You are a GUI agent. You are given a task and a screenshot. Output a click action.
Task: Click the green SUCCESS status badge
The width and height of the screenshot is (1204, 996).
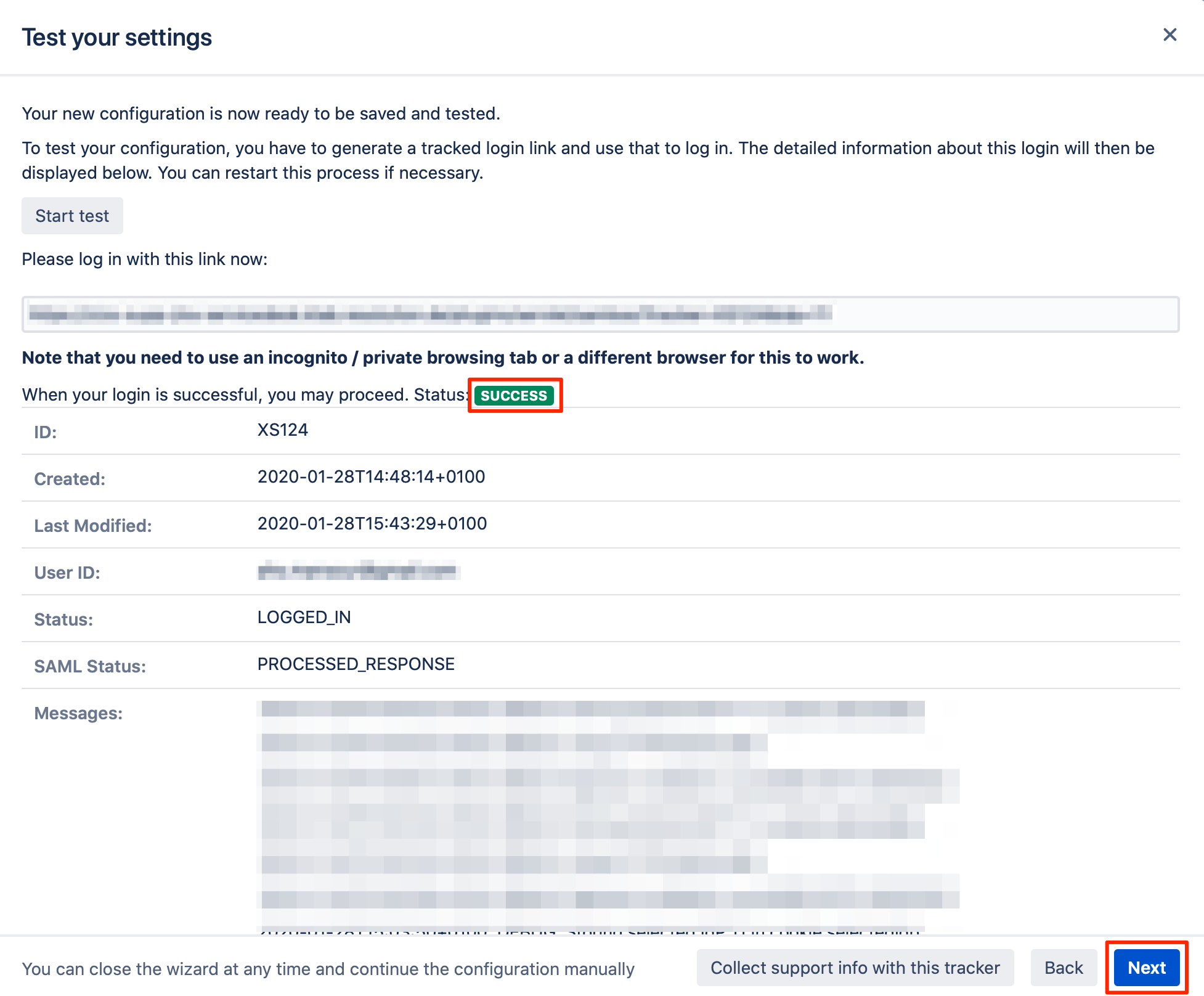[x=514, y=396]
